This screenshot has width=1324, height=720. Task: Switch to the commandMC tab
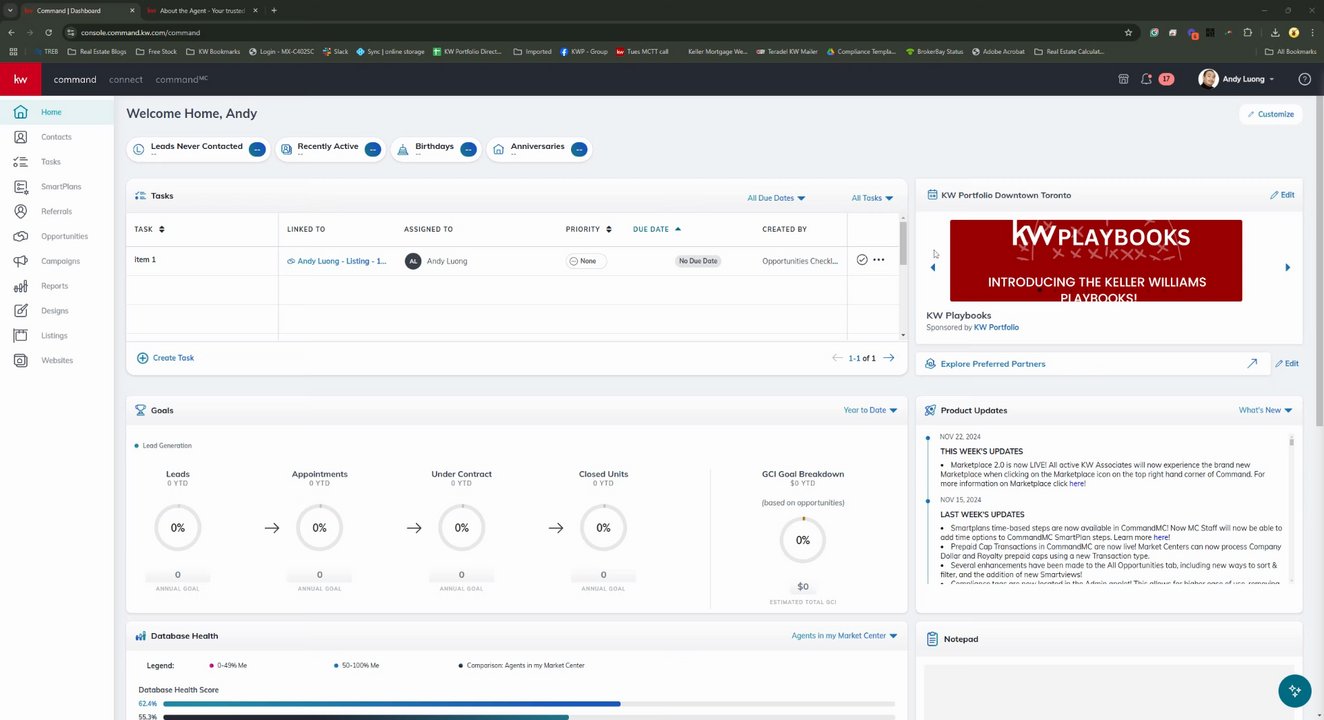(181, 79)
